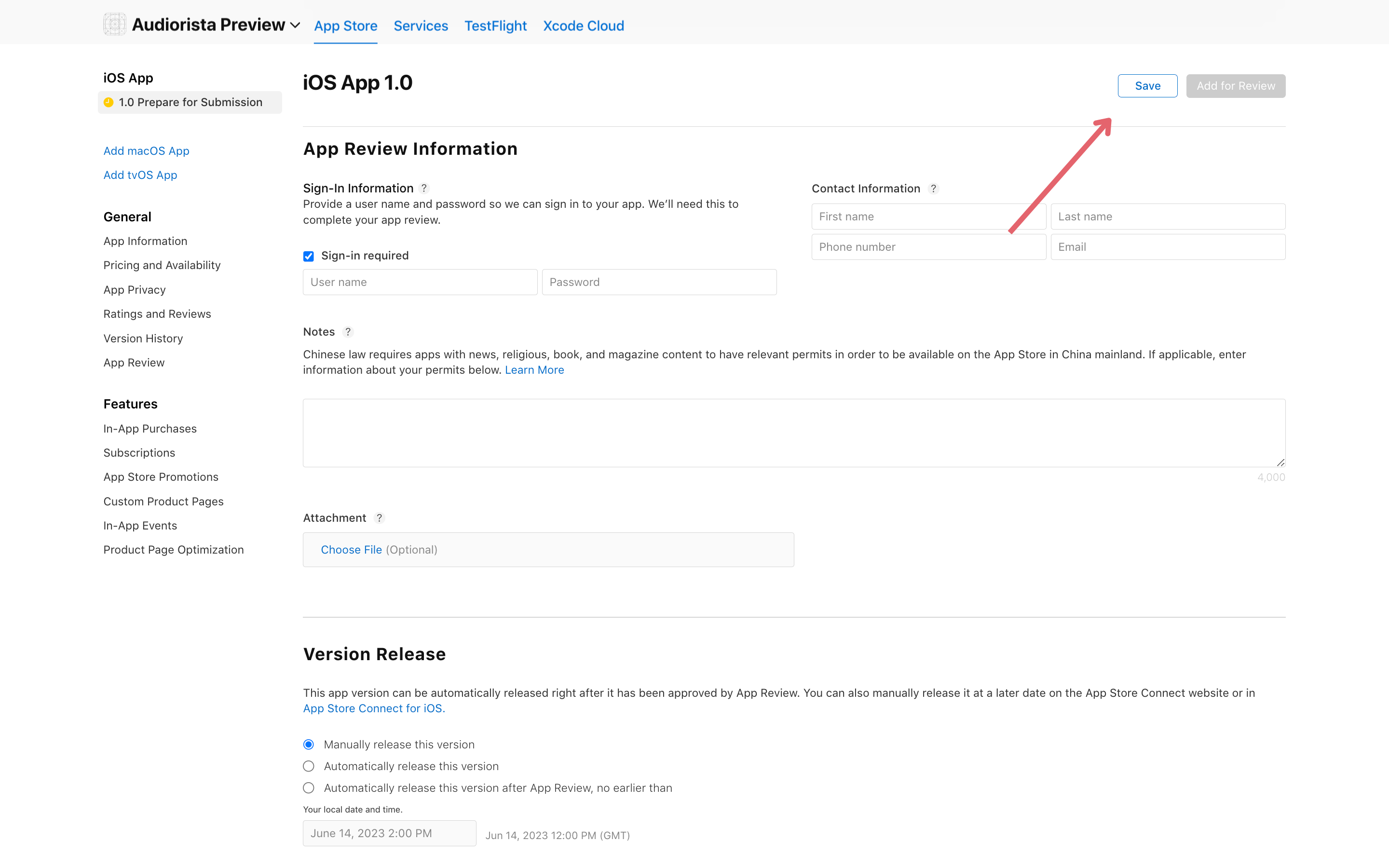The width and height of the screenshot is (1389, 868).
Task: Focus the First name field
Action: pos(929,217)
